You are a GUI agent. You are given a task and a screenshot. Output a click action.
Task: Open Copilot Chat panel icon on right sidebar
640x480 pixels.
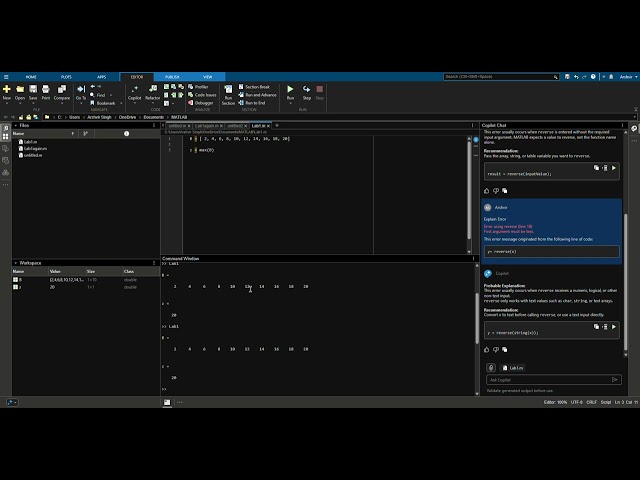pyautogui.click(x=634, y=129)
